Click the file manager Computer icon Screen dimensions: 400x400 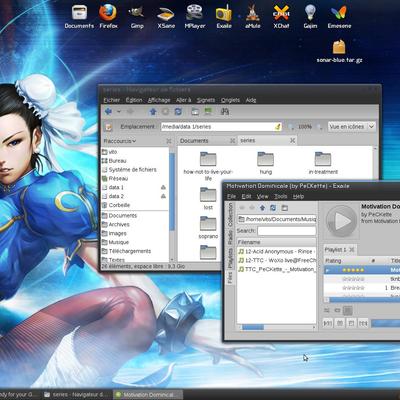tap(208, 111)
